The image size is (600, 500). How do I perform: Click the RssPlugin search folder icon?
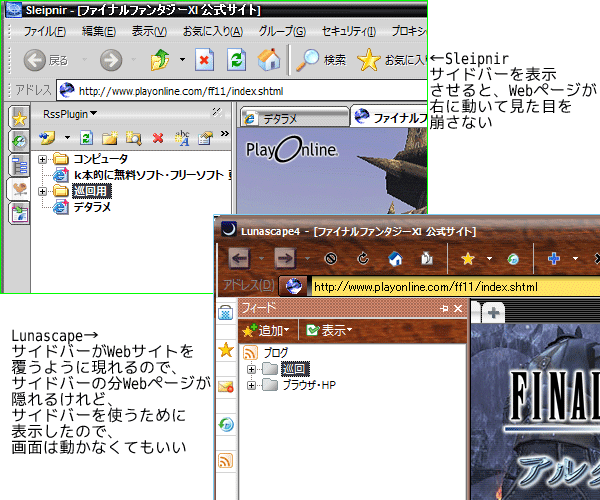[134, 138]
